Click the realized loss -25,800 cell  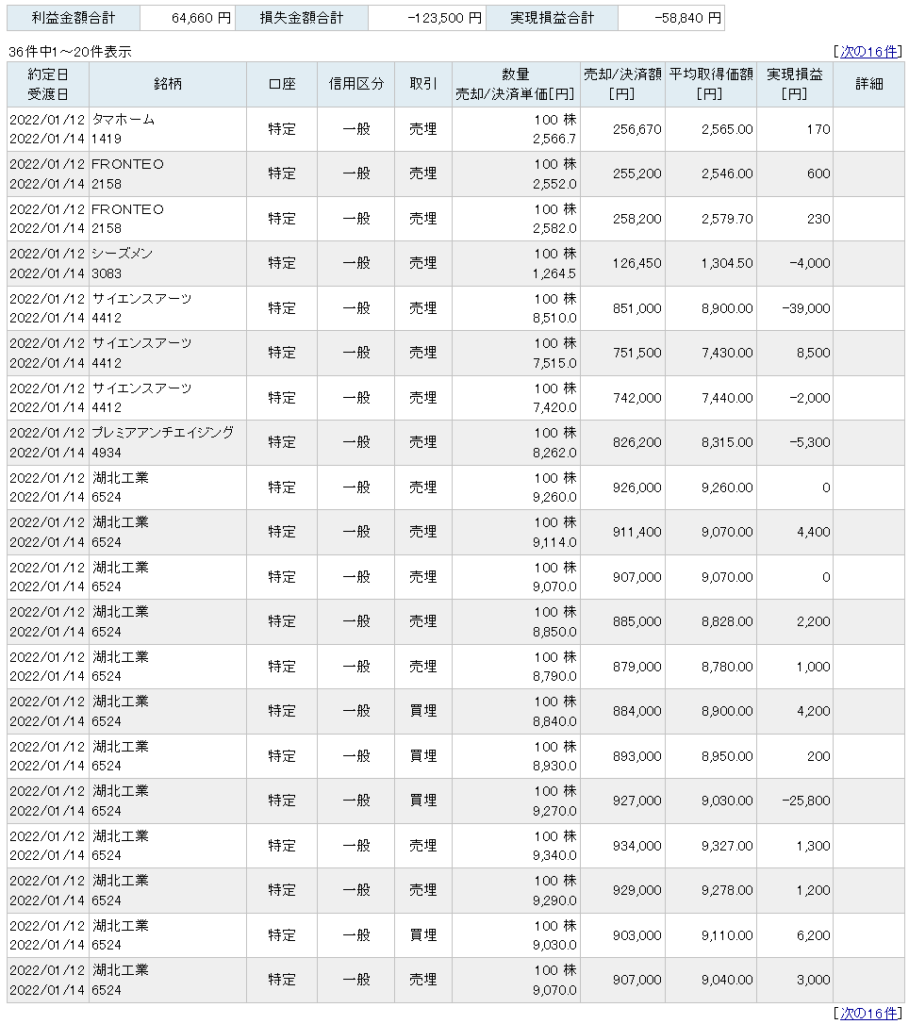point(795,801)
